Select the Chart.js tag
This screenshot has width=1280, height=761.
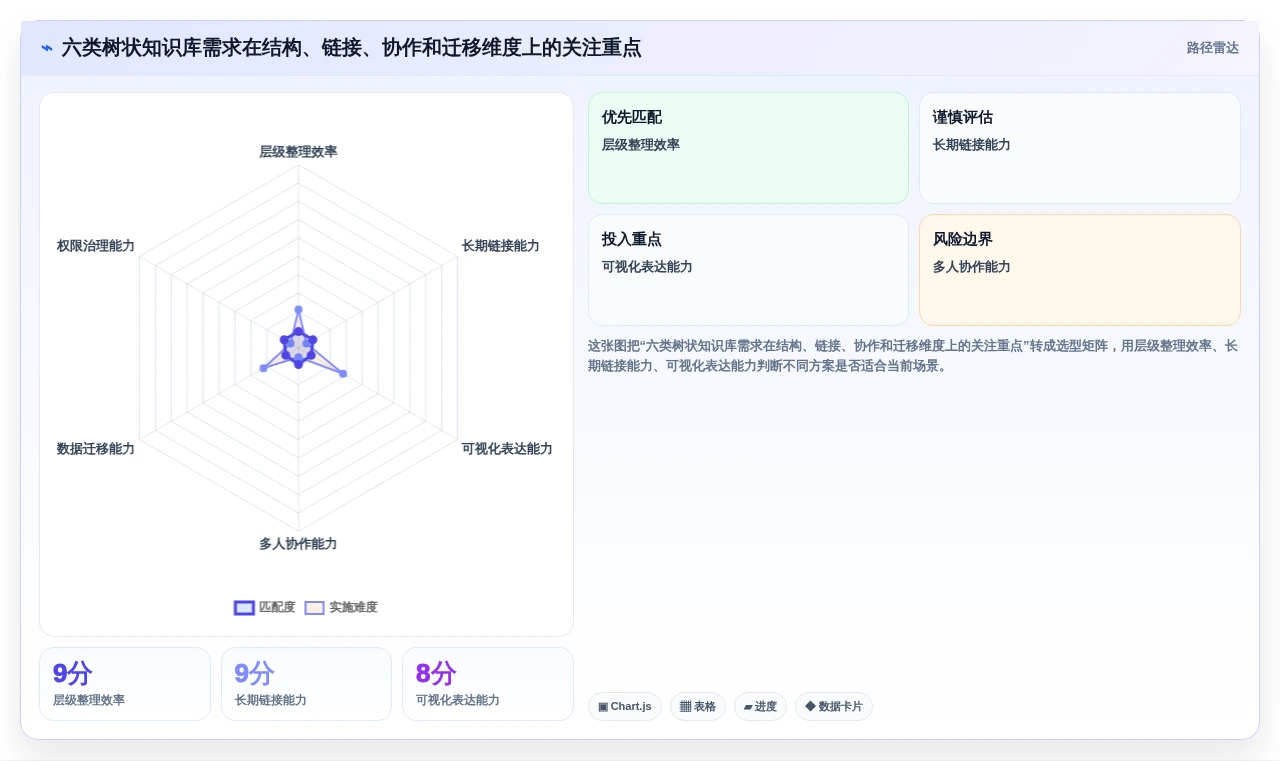coord(625,706)
